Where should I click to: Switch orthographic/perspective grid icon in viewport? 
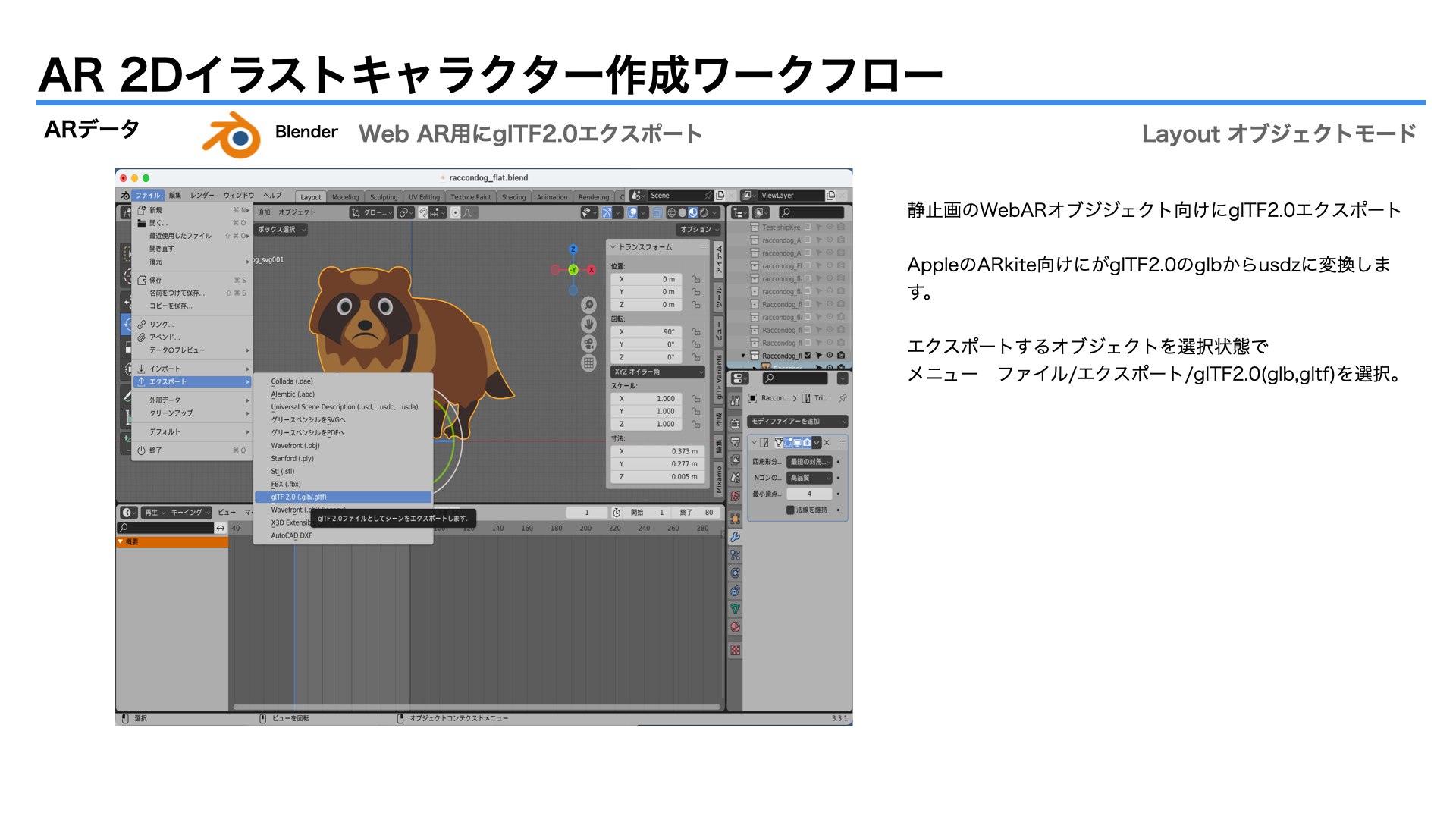tap(588, 363)
